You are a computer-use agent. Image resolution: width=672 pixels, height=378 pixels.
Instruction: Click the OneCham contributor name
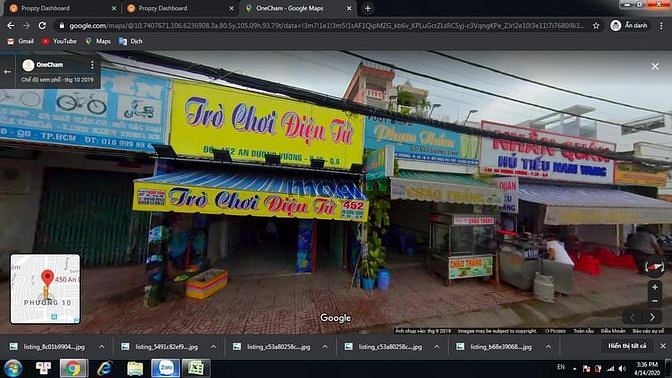pos(50,65)
